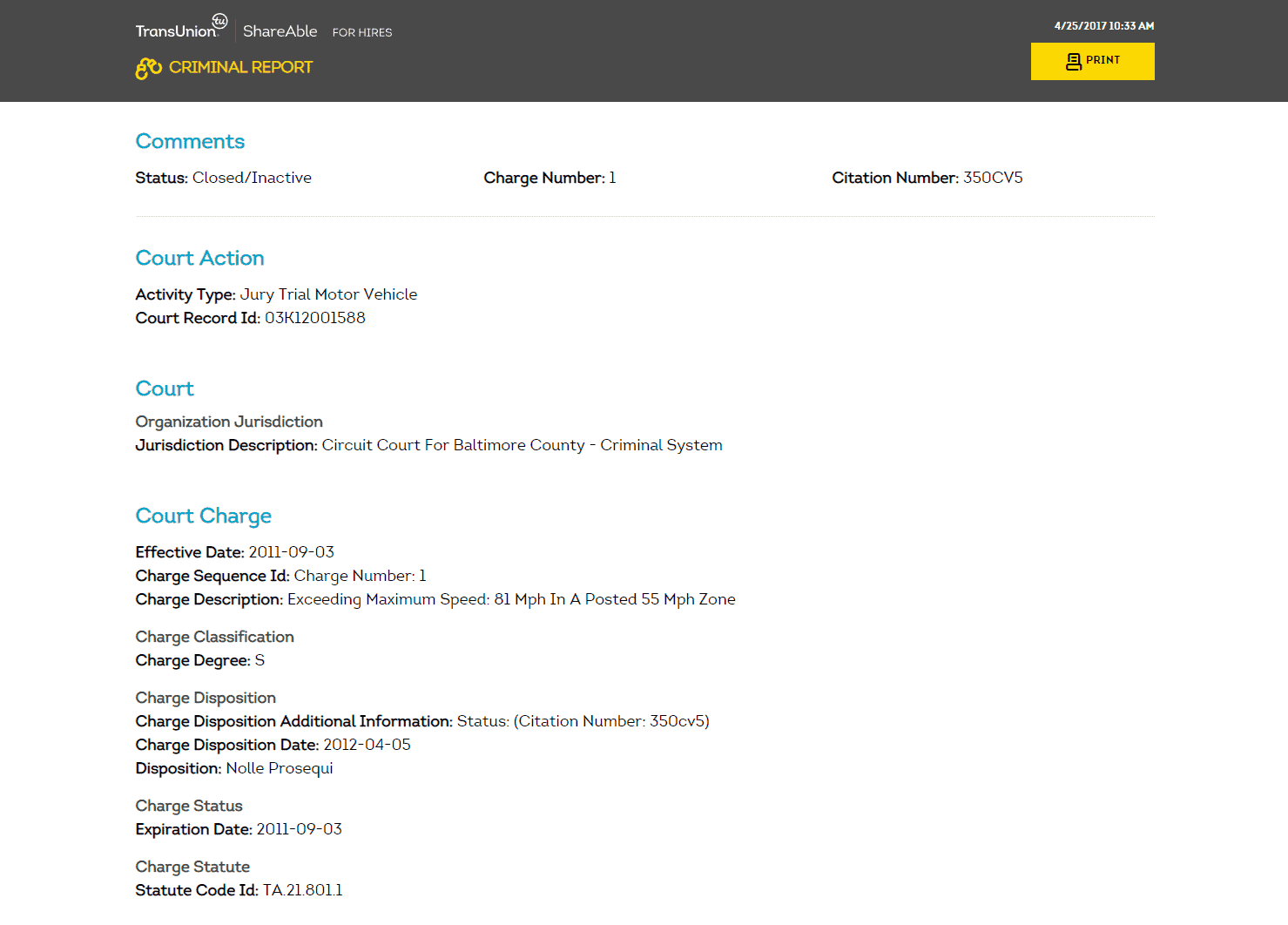Click the TransUnion logo
This screenshot has height=925, width=1288.
[180, 28]
